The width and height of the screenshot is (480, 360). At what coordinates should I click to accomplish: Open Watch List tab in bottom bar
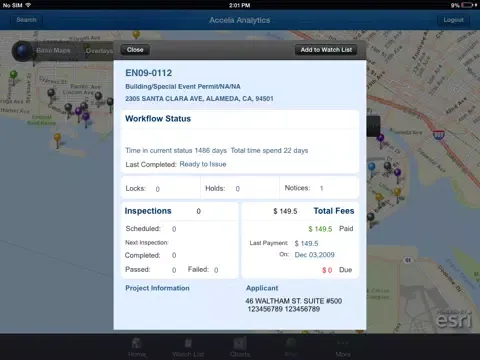188,347
